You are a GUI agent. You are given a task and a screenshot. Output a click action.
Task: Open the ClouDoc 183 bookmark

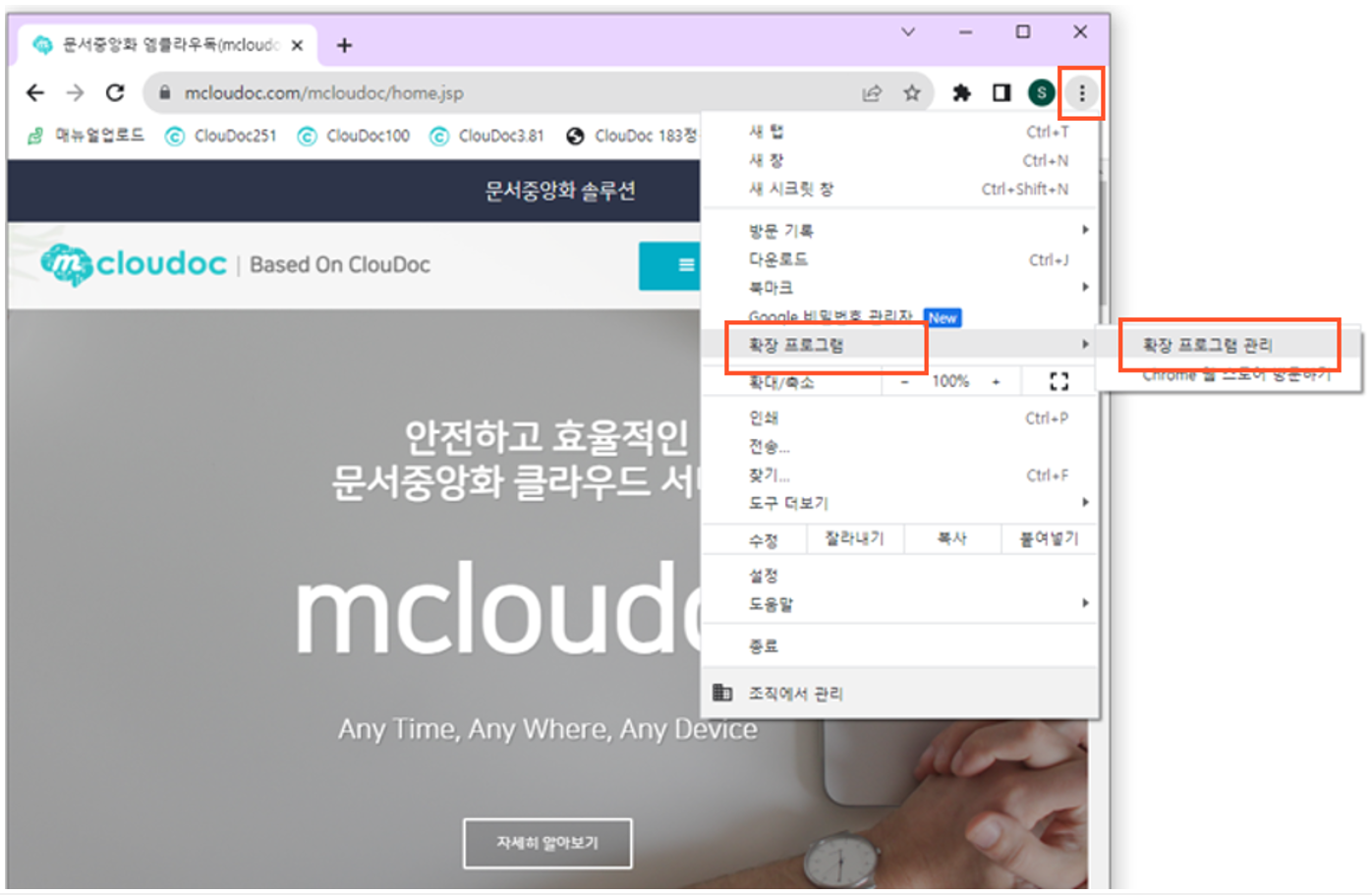tap(631, 136)
